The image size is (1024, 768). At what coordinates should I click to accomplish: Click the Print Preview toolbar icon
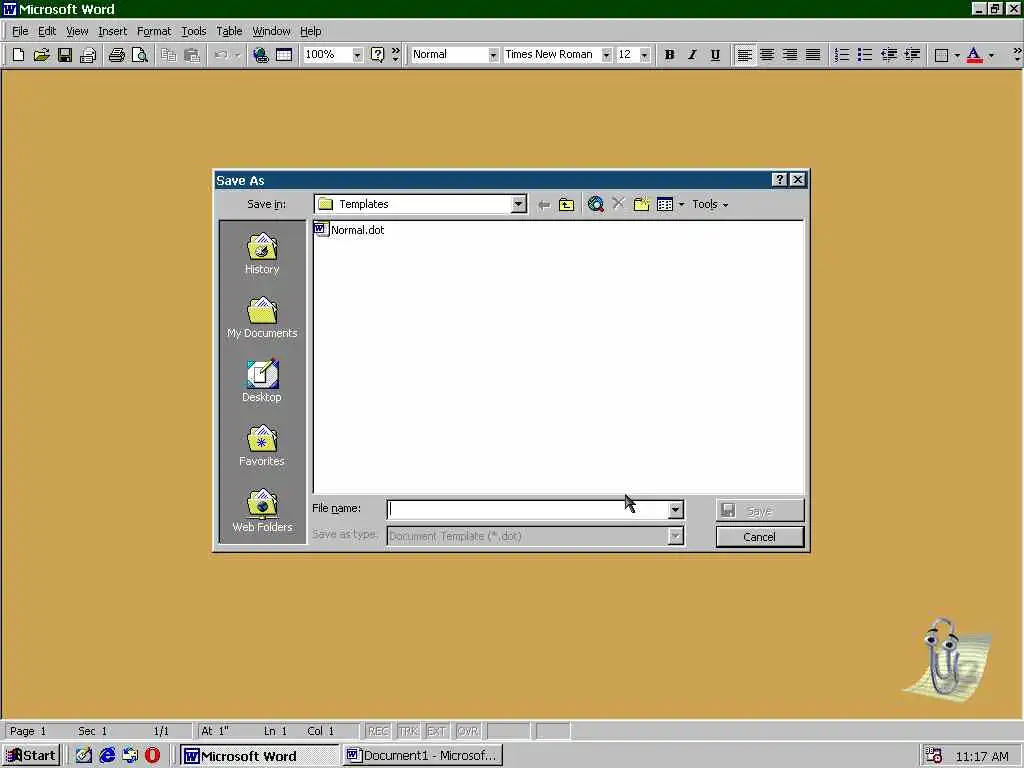[140, 55]
